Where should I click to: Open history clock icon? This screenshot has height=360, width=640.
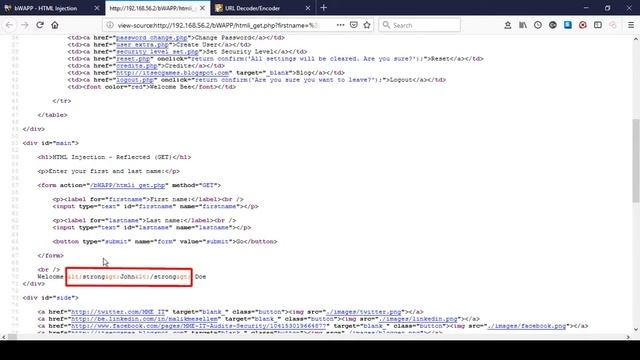click(x=538, y=25)
